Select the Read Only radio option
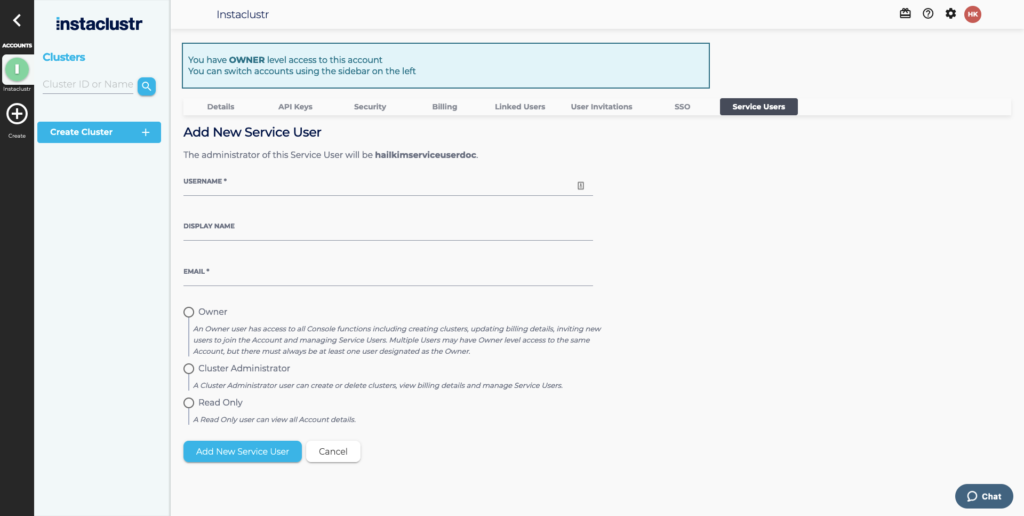Image resolution: width=1024 pixels, height=516 pixels. [x=189, y=403]
